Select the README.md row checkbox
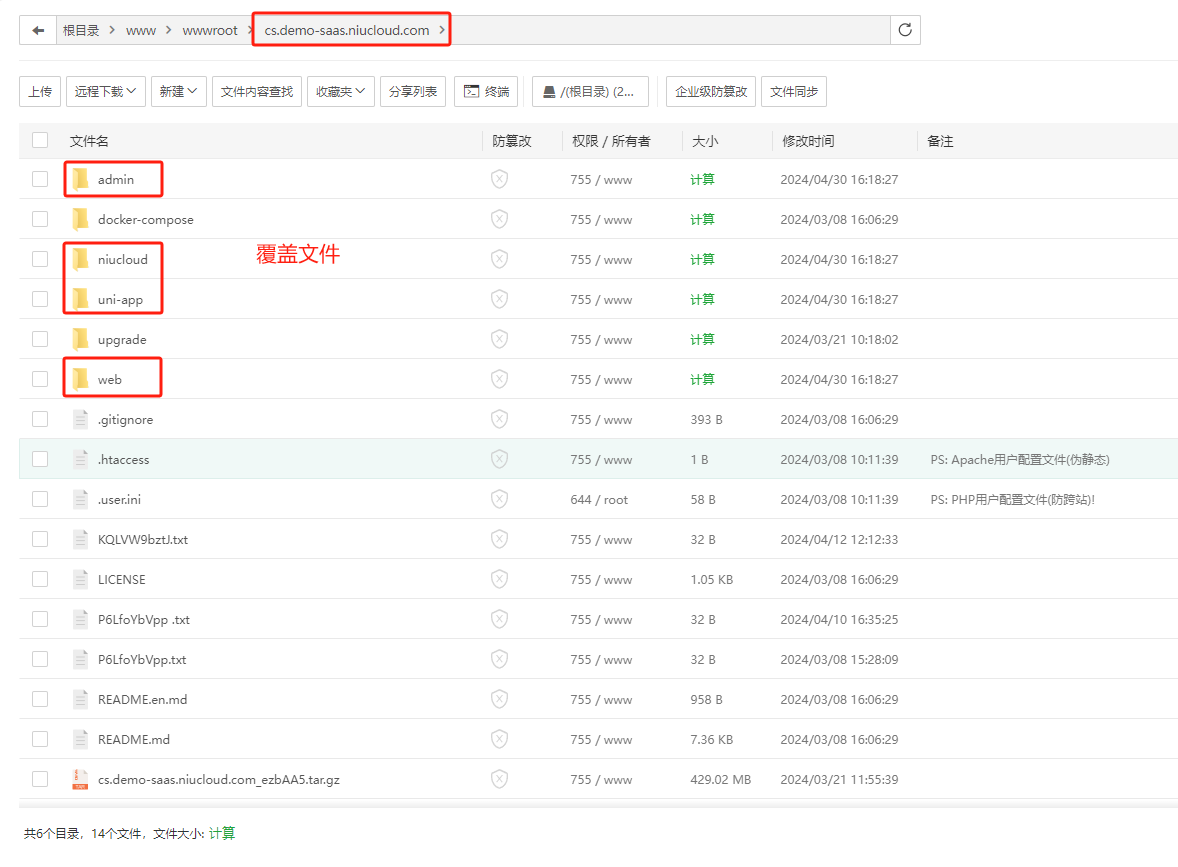 pos(40,739)
